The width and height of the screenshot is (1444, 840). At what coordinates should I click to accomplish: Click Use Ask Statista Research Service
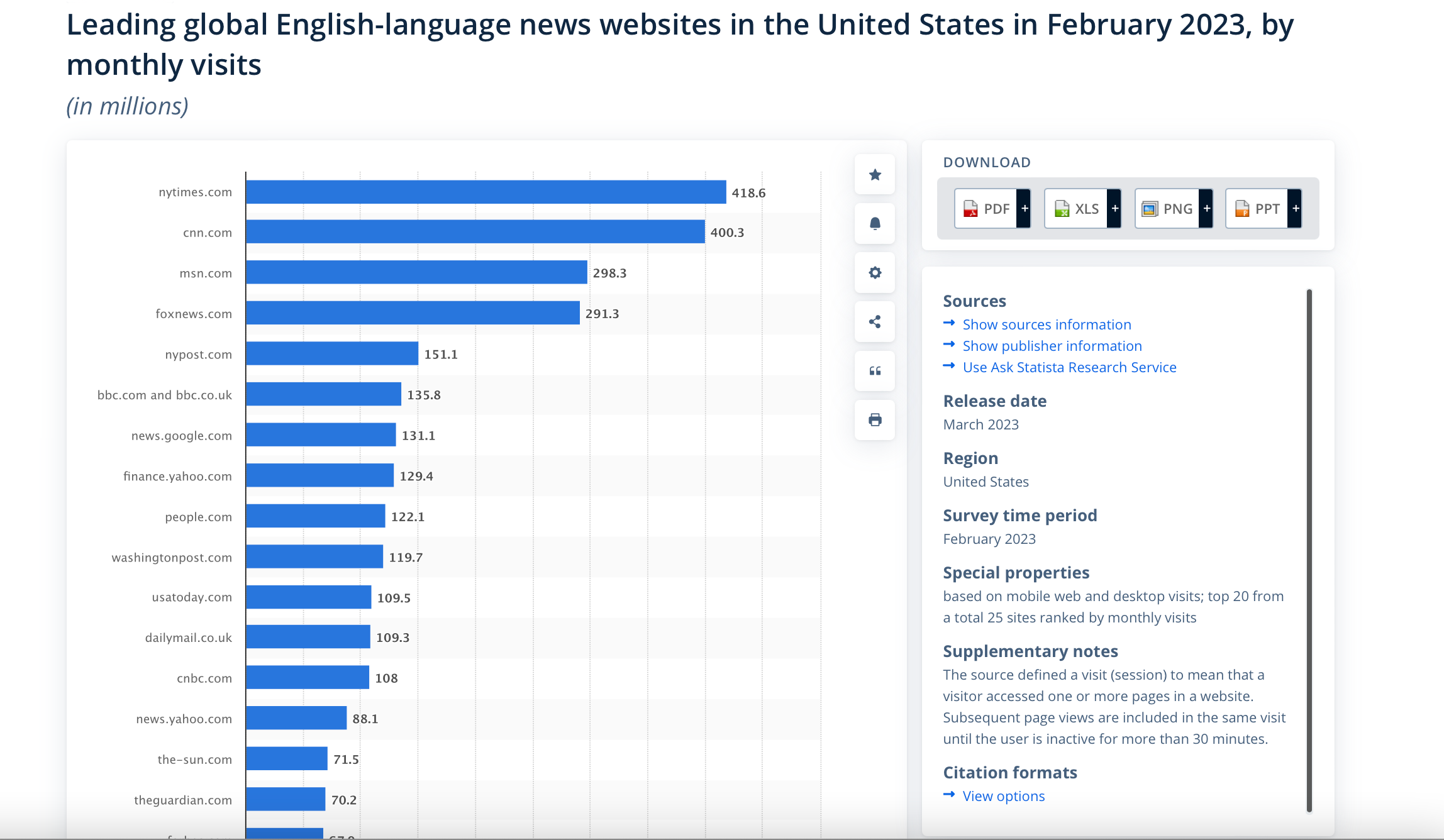point(1069,367)
